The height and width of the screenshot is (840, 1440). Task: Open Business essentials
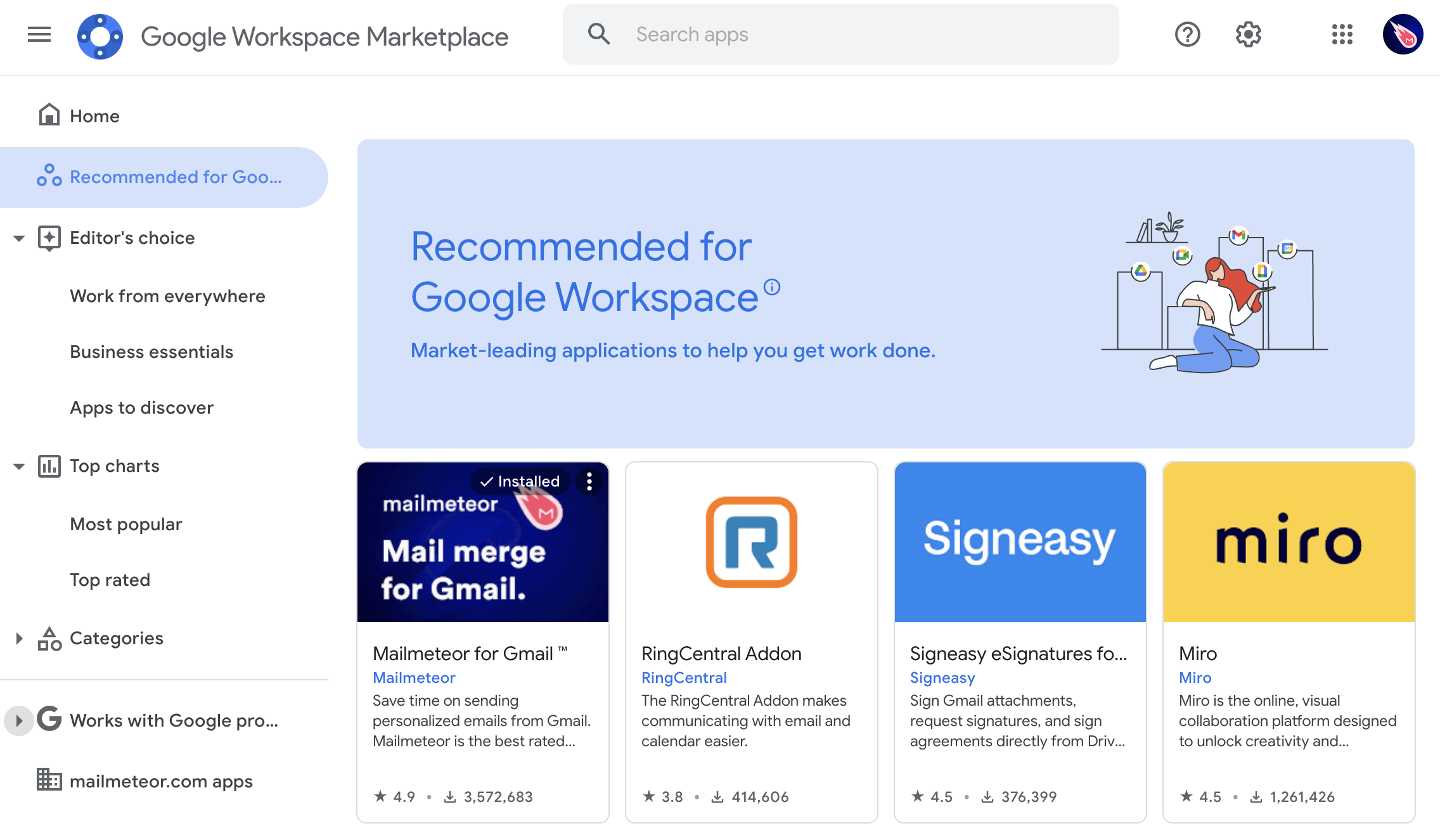pos(151,352)
